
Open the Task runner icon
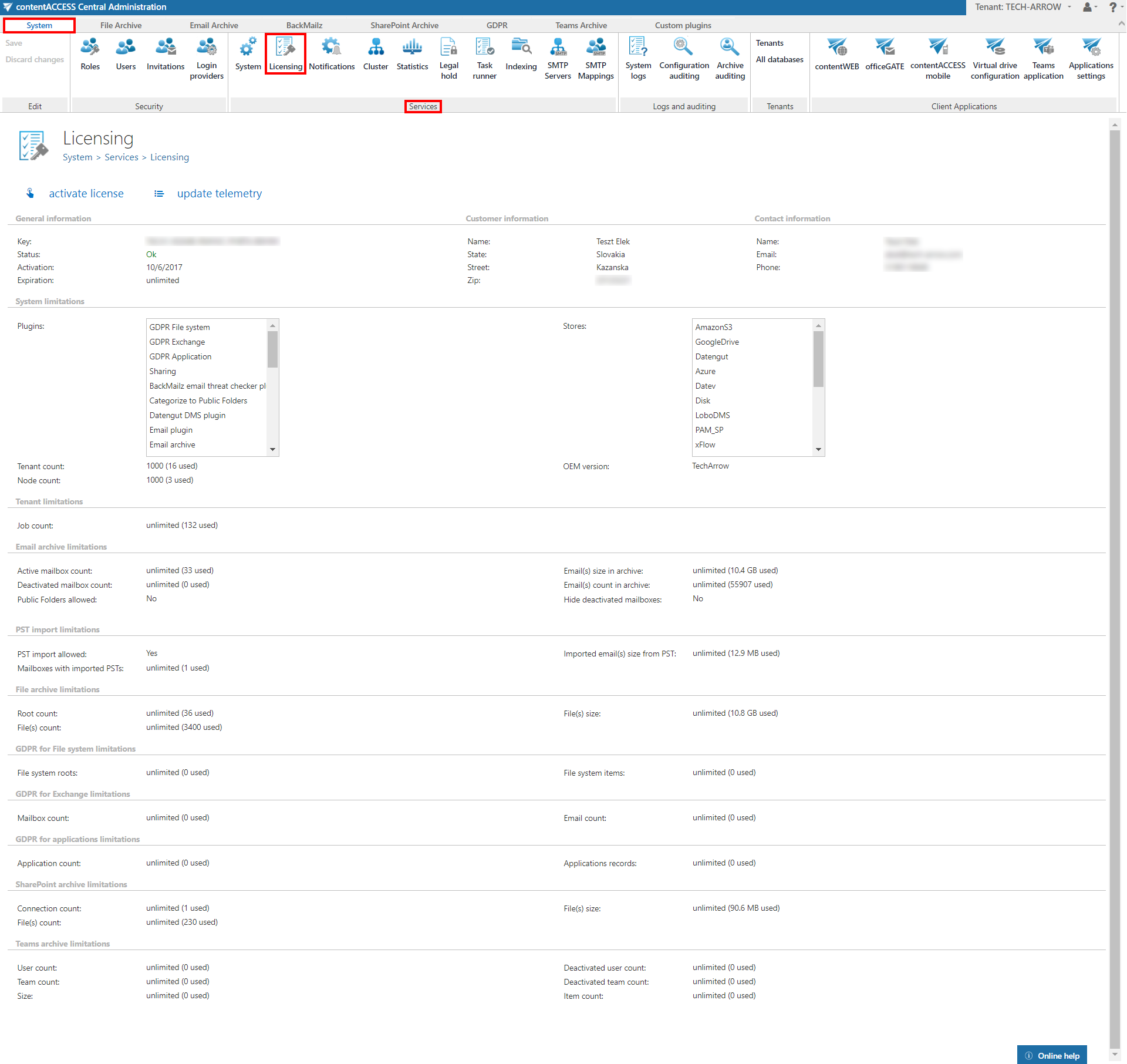click(484, 58)
